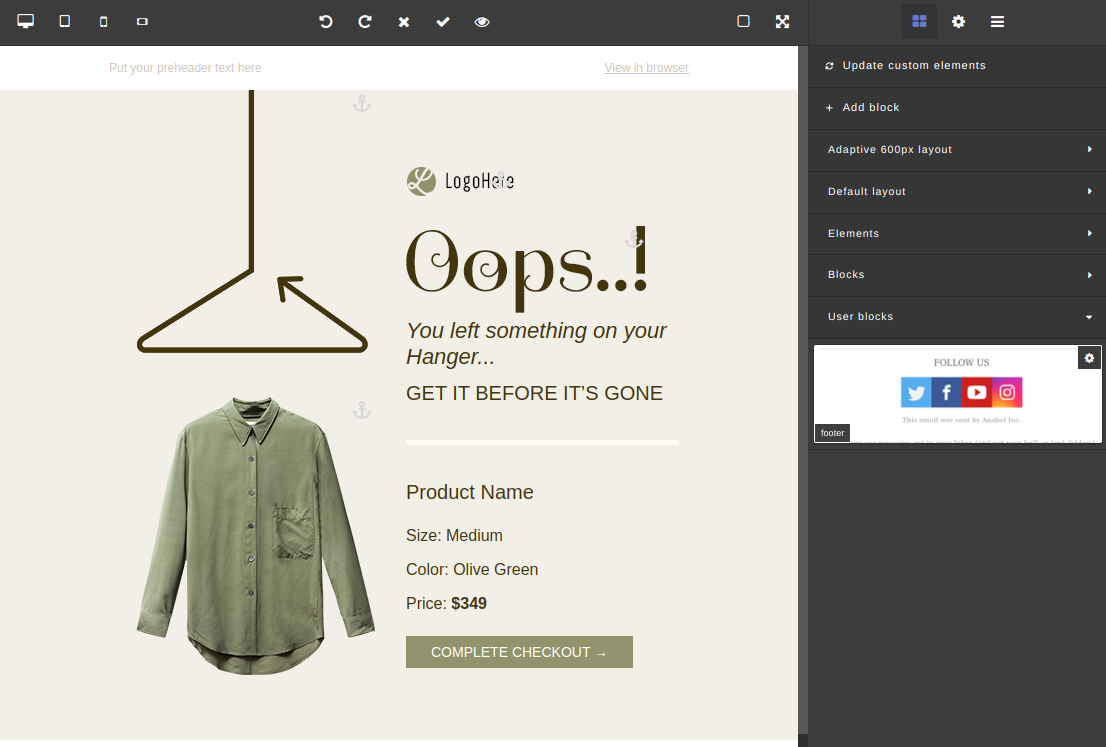Select 'You left something on your Hanger...' text
The width and height of the screenshot is (1106, 747).
[x=536, y=343]
